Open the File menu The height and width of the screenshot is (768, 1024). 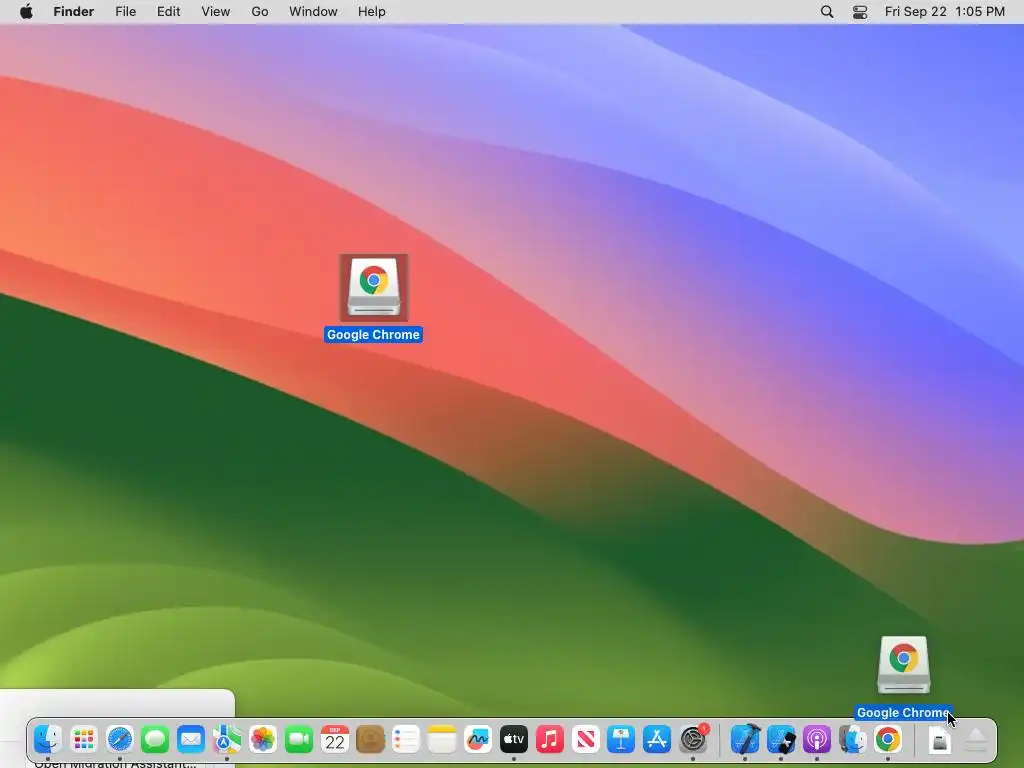(125, 12)
